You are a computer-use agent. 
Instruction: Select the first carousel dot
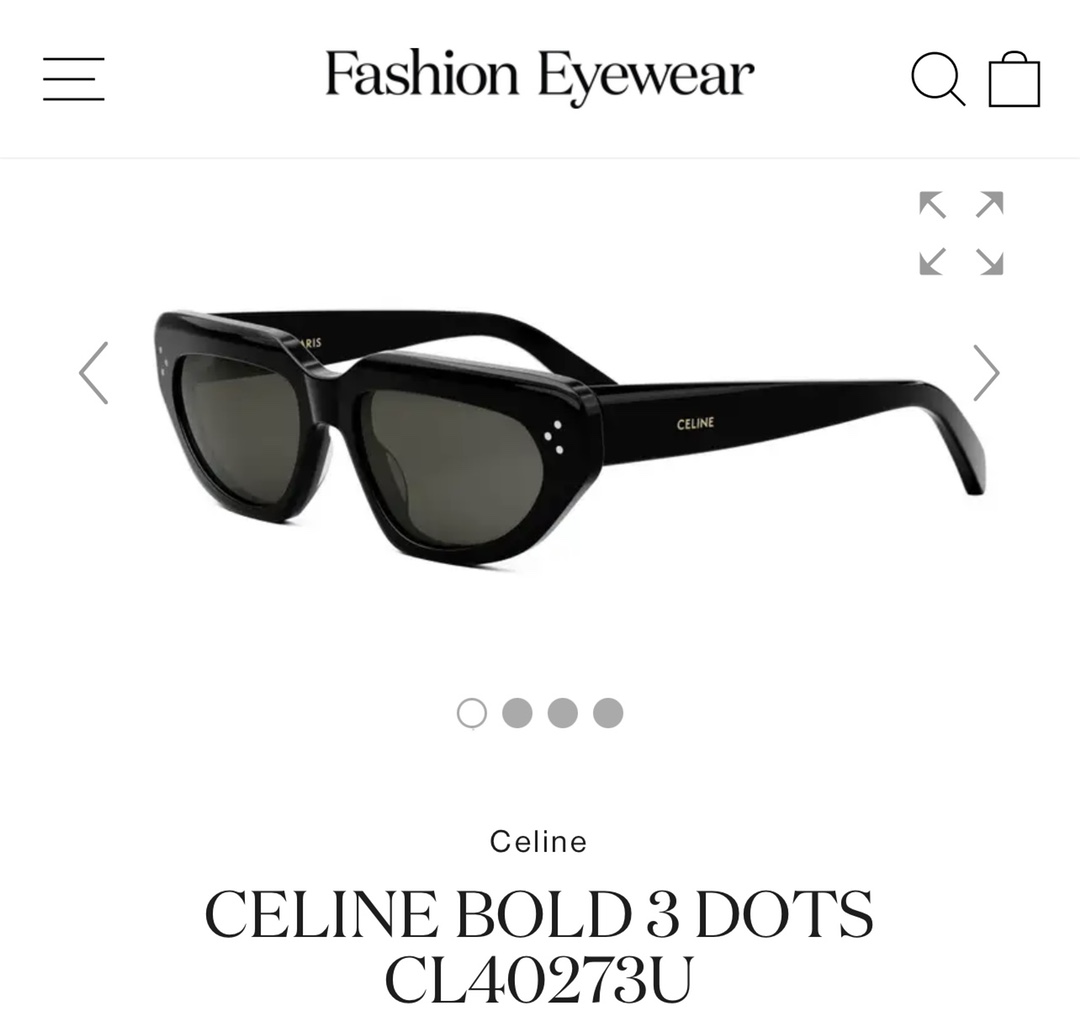[472, 713]
